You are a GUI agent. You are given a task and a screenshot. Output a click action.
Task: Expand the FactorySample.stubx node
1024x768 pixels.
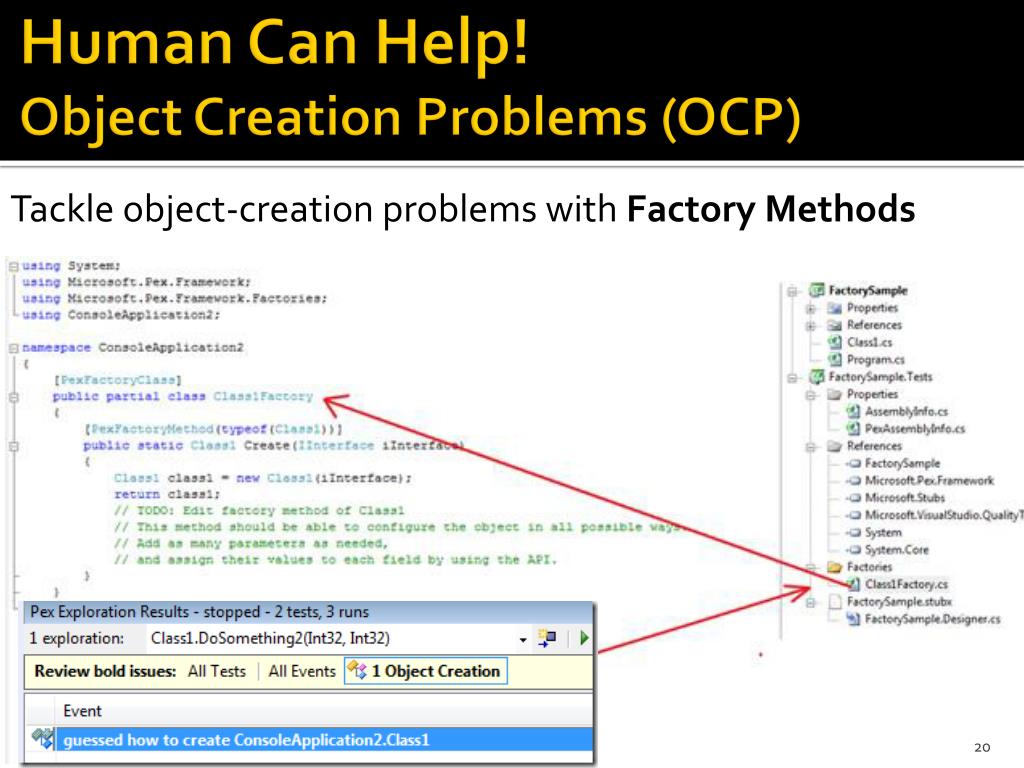[x=810, y=602]
